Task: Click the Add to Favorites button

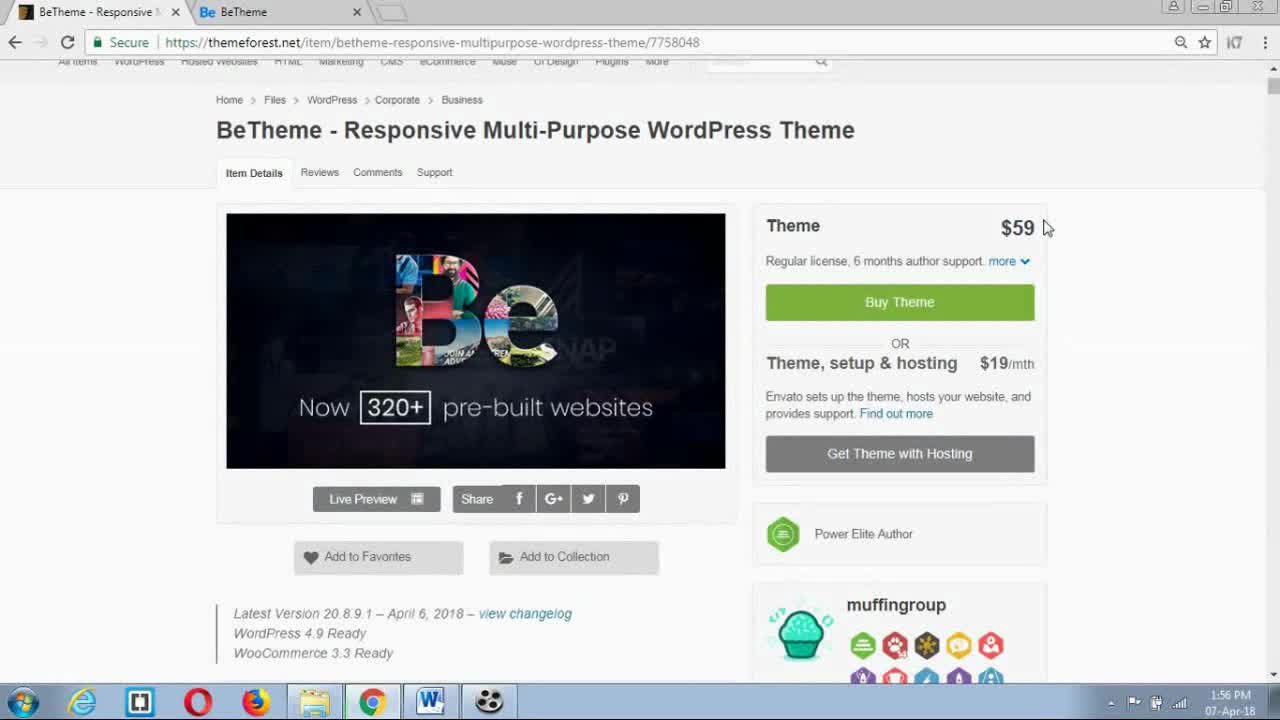Action: coord(378,557)
